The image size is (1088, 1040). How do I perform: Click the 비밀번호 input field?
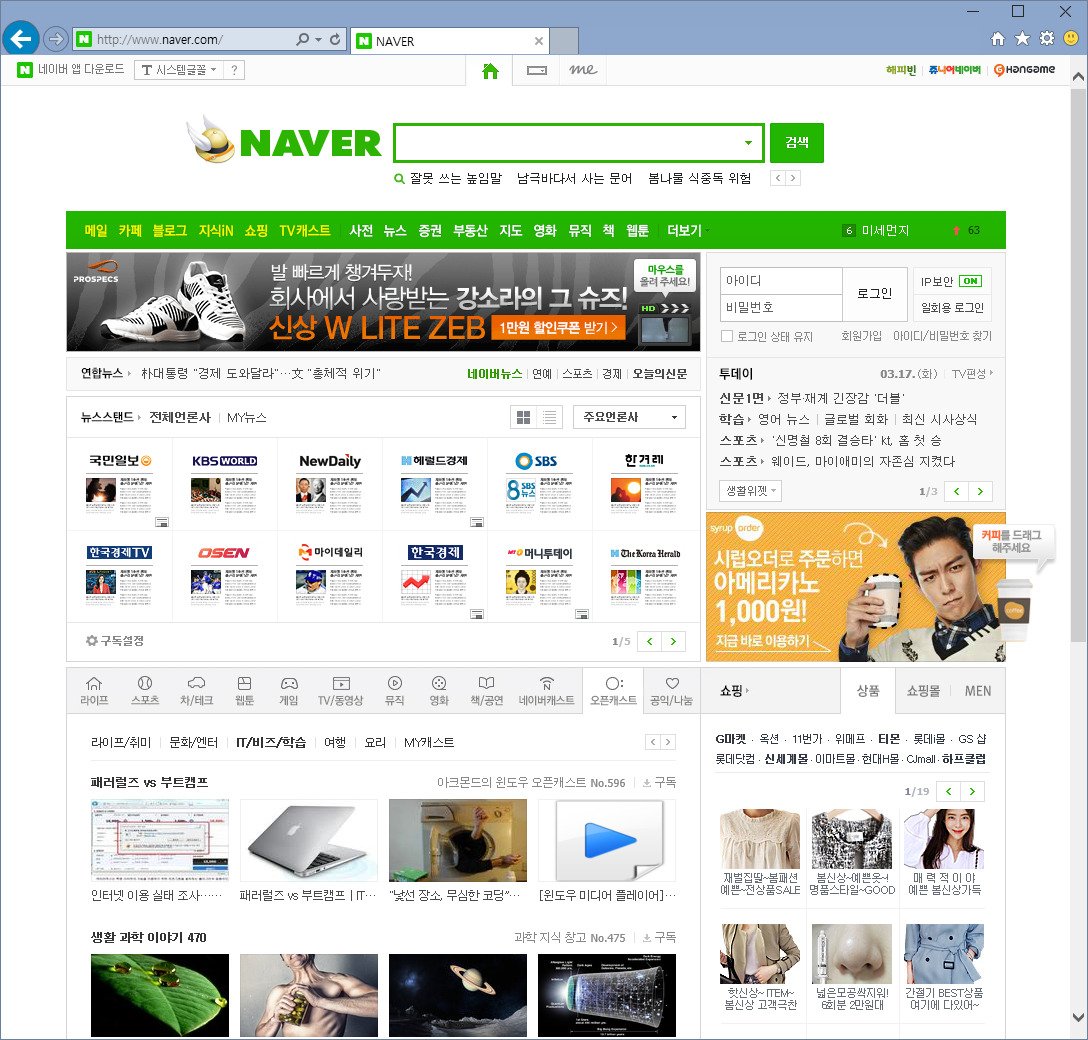(x=781, y=307)
